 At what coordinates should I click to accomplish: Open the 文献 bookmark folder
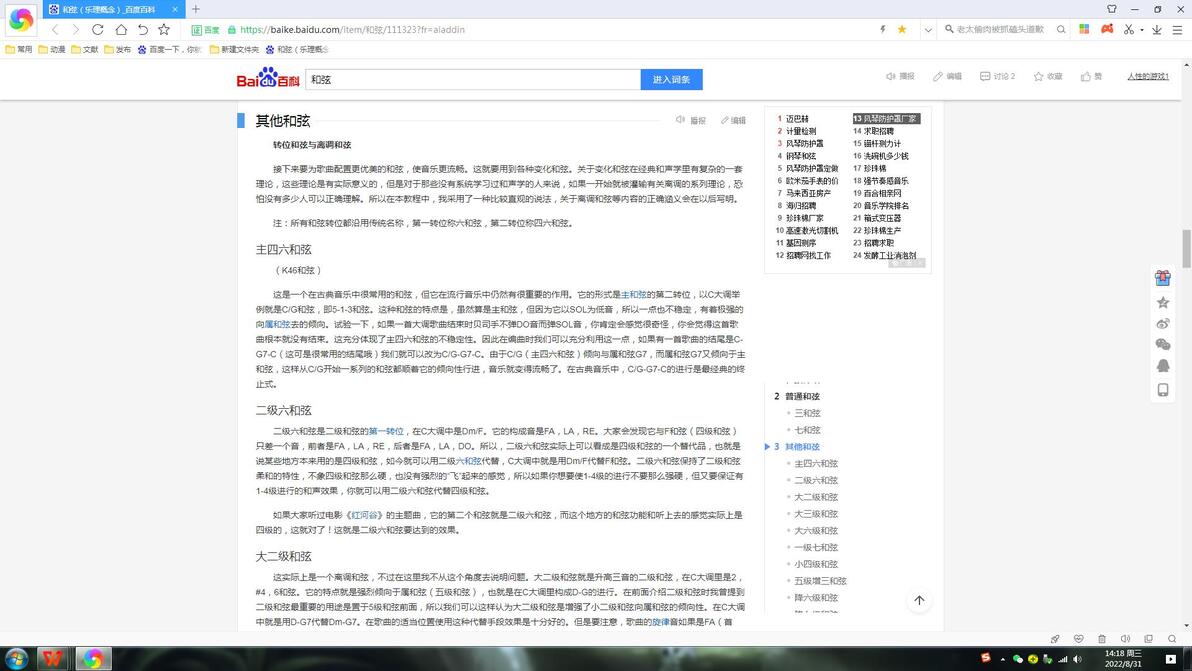click(x=84, y=49)
